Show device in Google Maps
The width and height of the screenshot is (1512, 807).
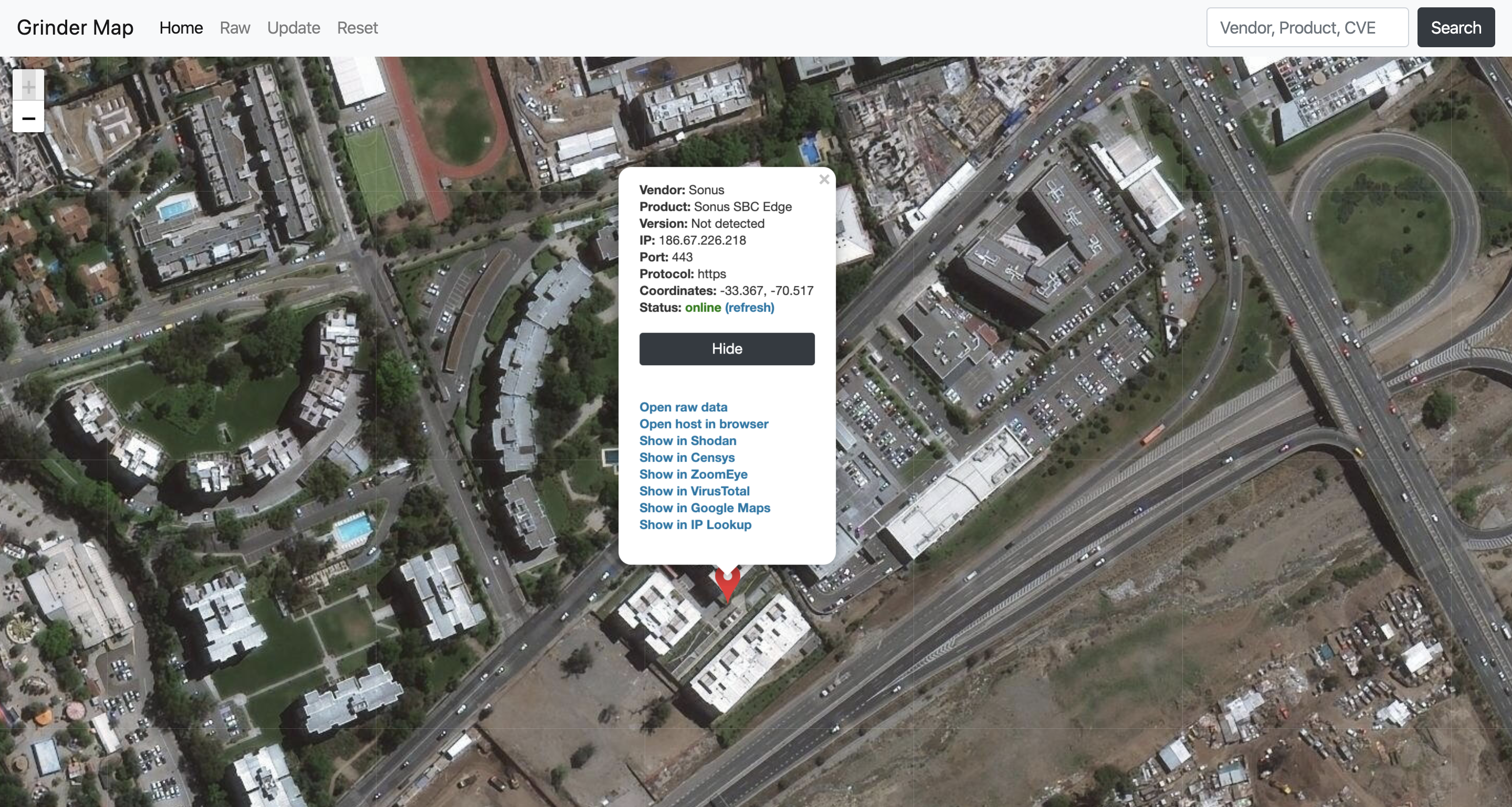[705, 508]
